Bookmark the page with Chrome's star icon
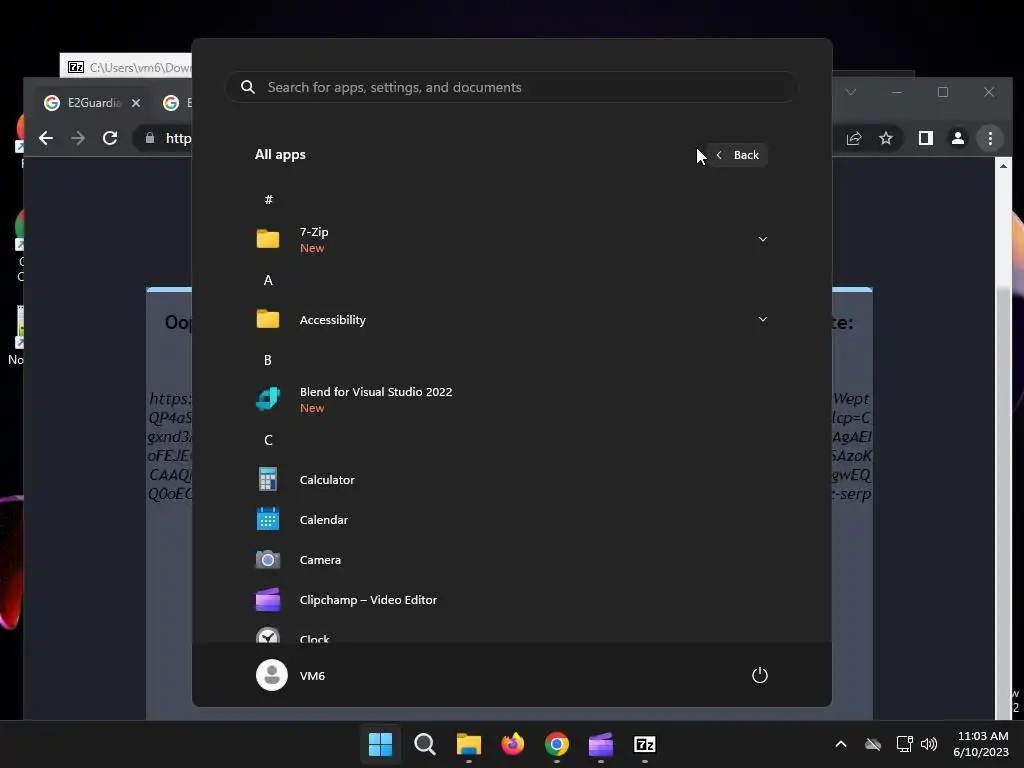The image size is (1024, 768). [886, 138]
